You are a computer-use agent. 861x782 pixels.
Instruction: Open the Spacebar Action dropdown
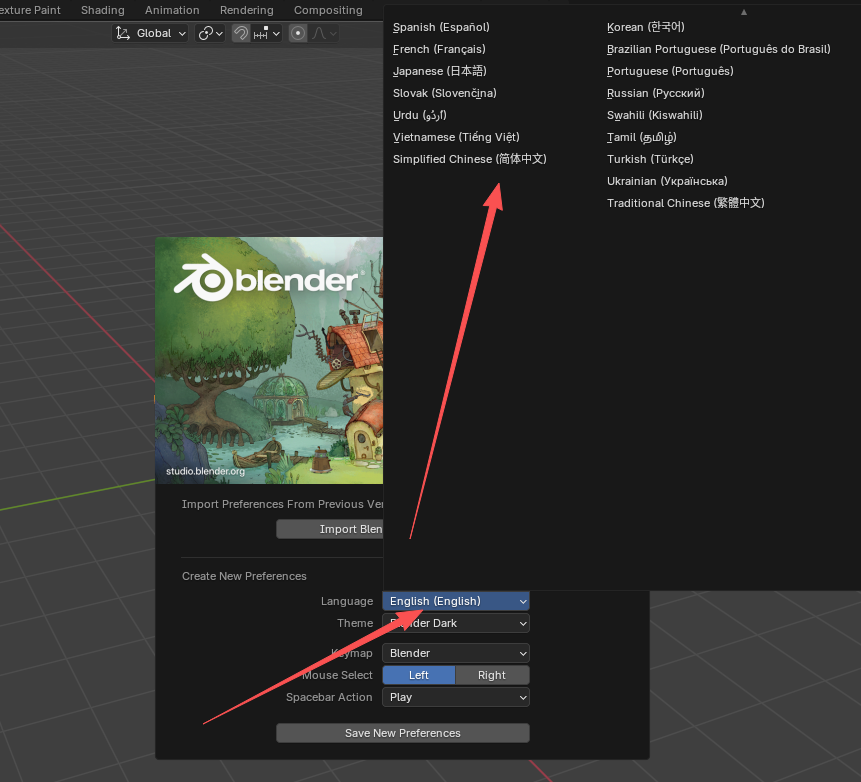455,697
